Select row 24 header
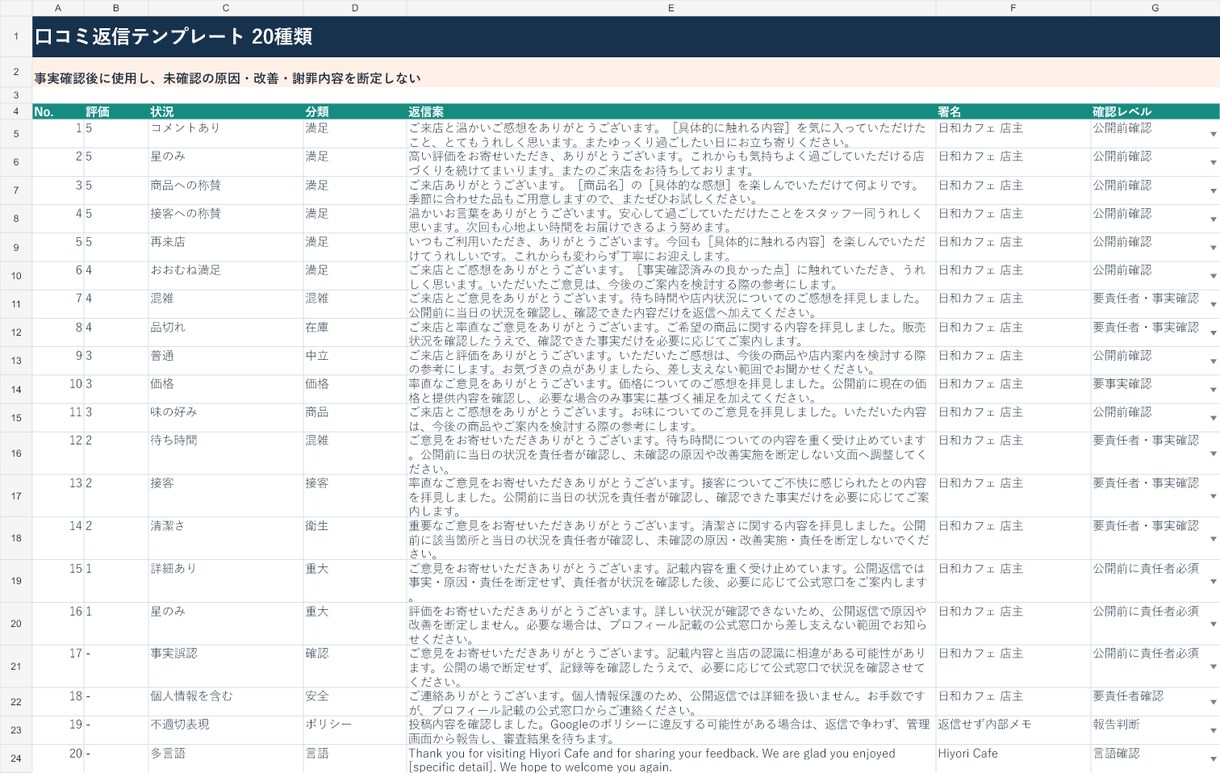The width and height of the screenshot is (1220, 773). click(x=16, y=759)
